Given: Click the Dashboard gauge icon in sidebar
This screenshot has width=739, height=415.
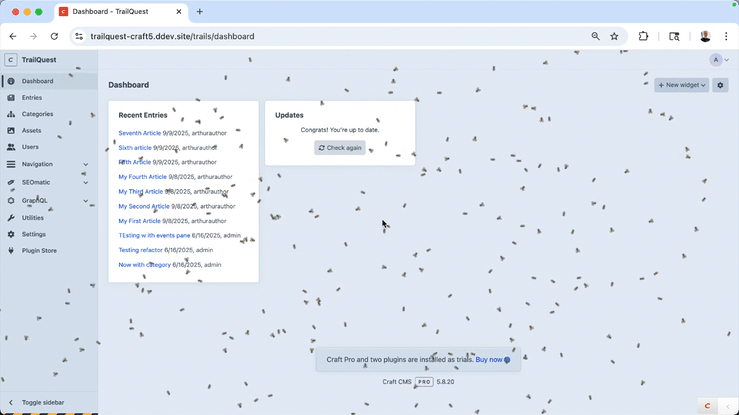Looking at the screenshot, I should click(11, 81).
